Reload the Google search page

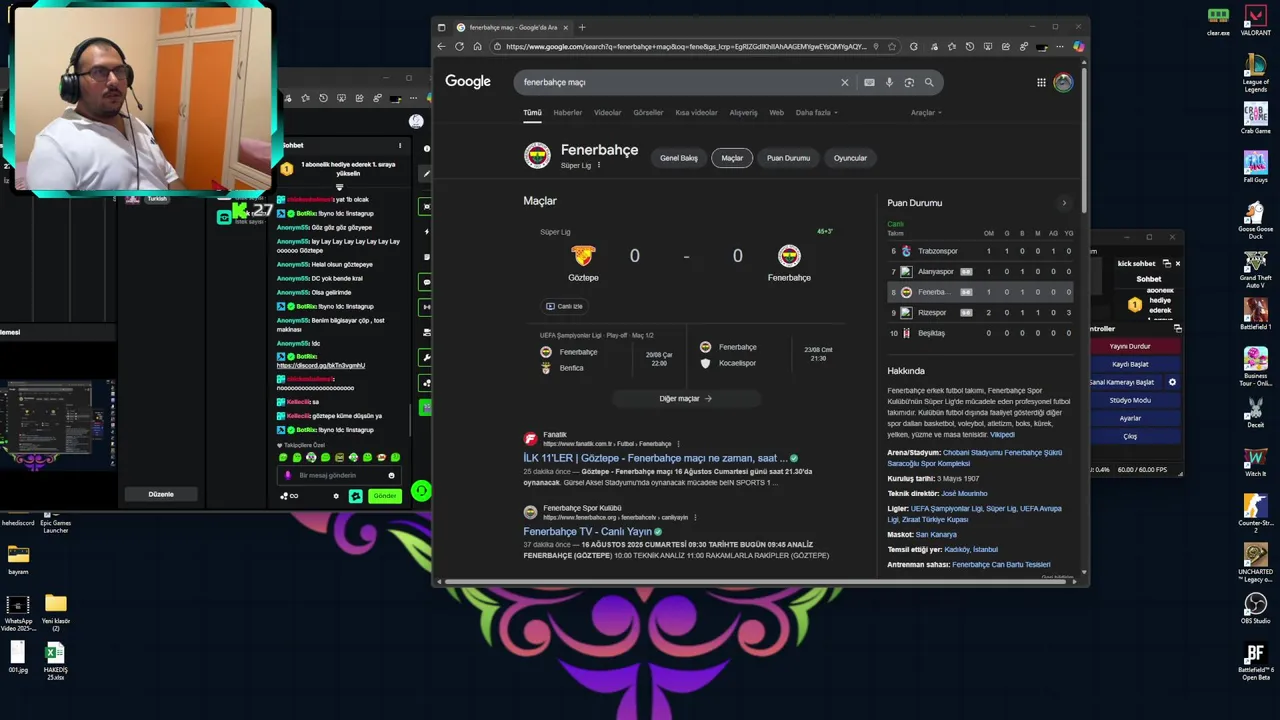pos(459,46)
